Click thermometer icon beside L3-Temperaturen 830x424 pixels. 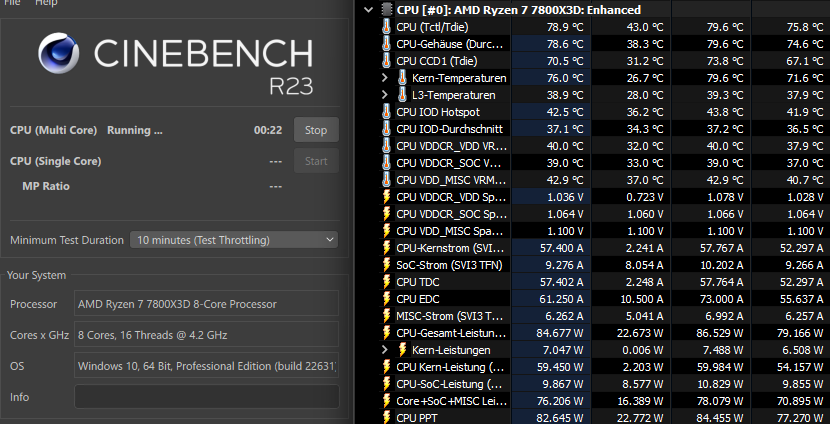[x=402, y=95]
